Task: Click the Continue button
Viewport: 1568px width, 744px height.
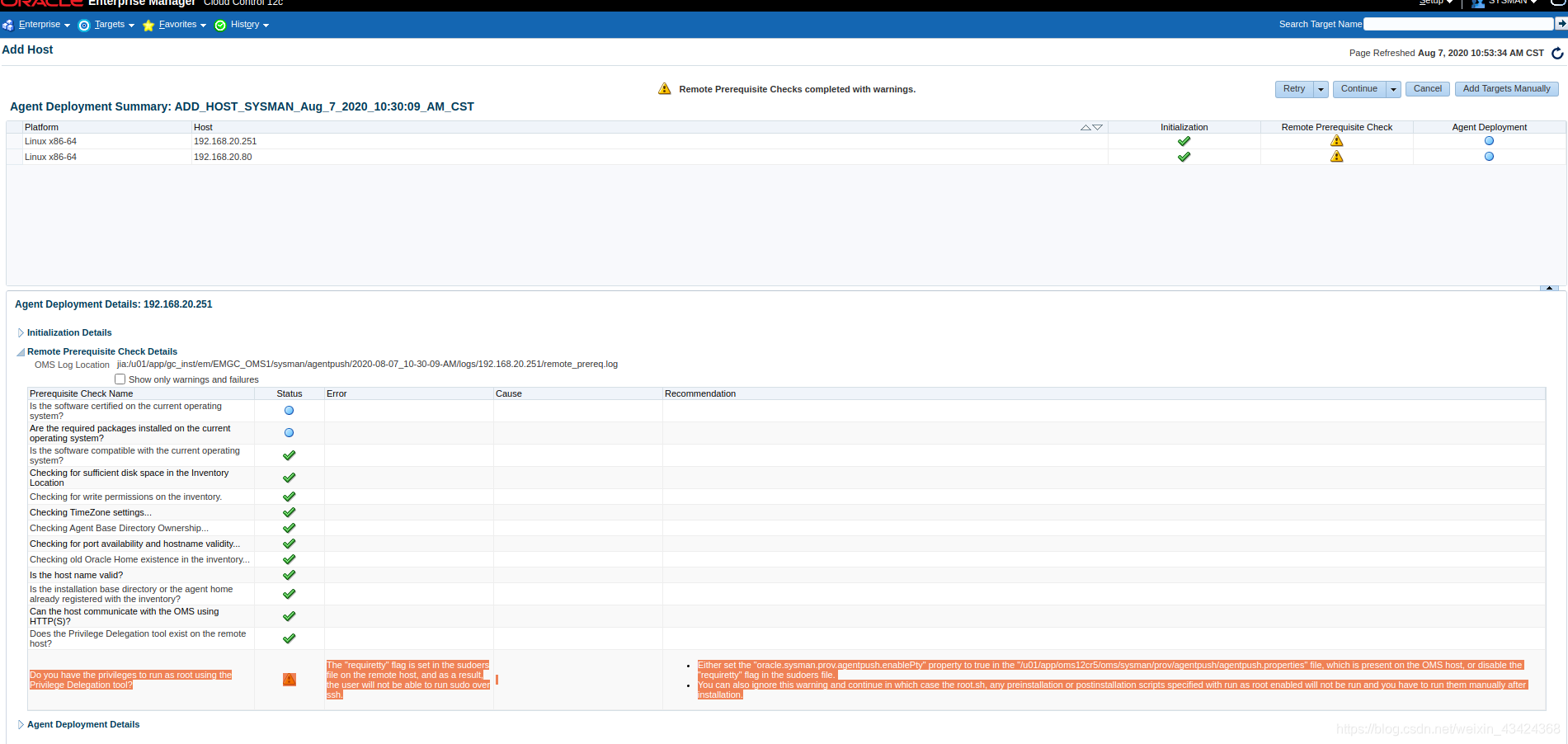Action: coord(1359,89)
